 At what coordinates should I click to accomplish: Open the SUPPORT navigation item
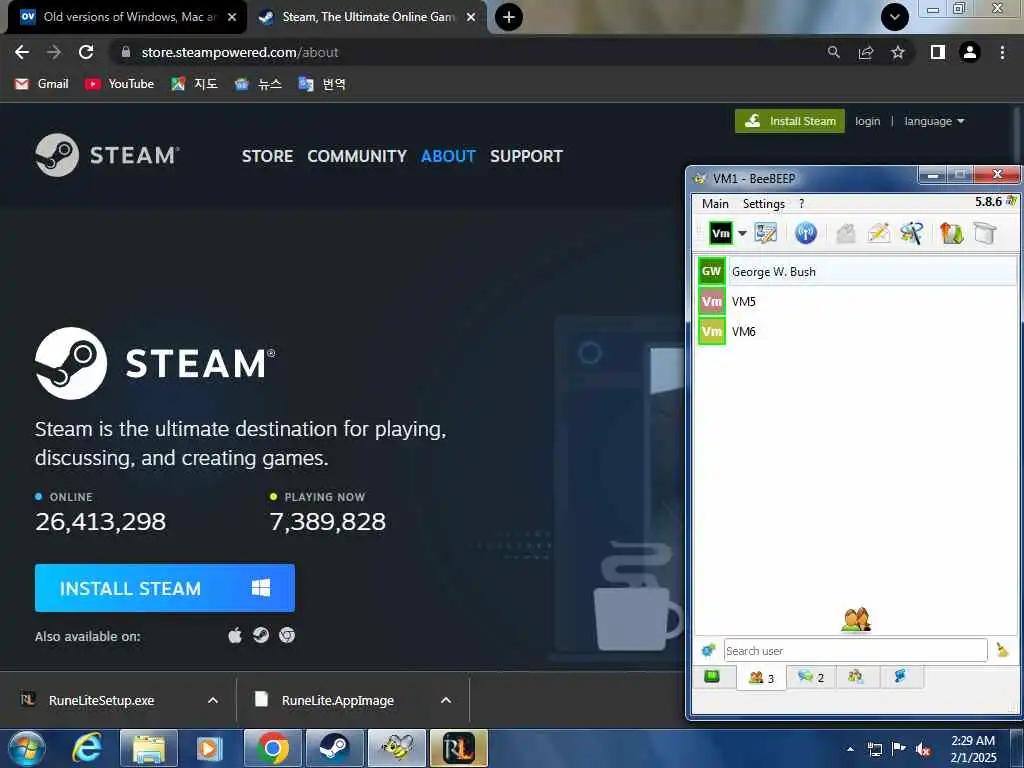pyautogui.click(x=526, y=156)
